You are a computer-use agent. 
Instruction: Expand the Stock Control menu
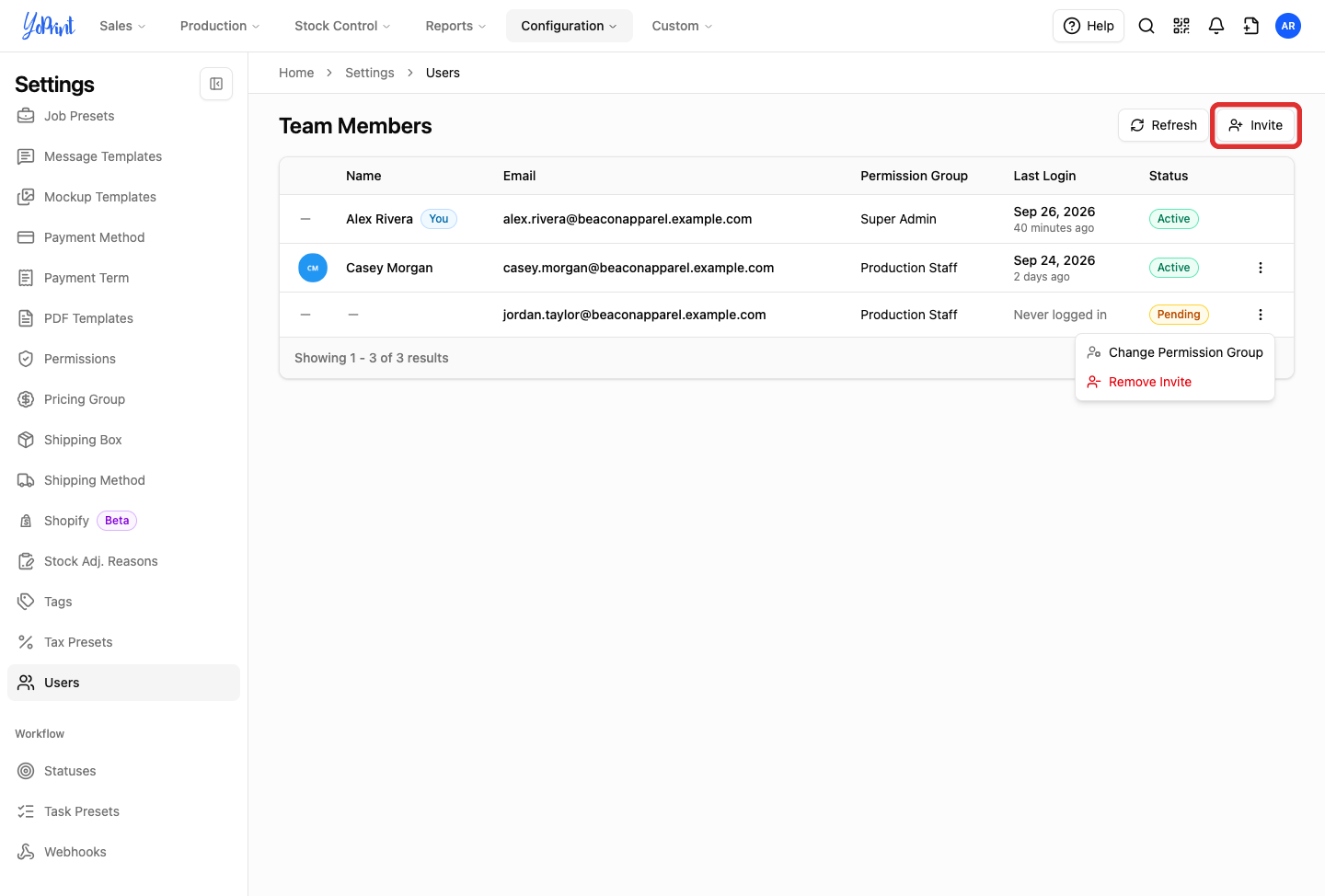(x=342, y=26)
